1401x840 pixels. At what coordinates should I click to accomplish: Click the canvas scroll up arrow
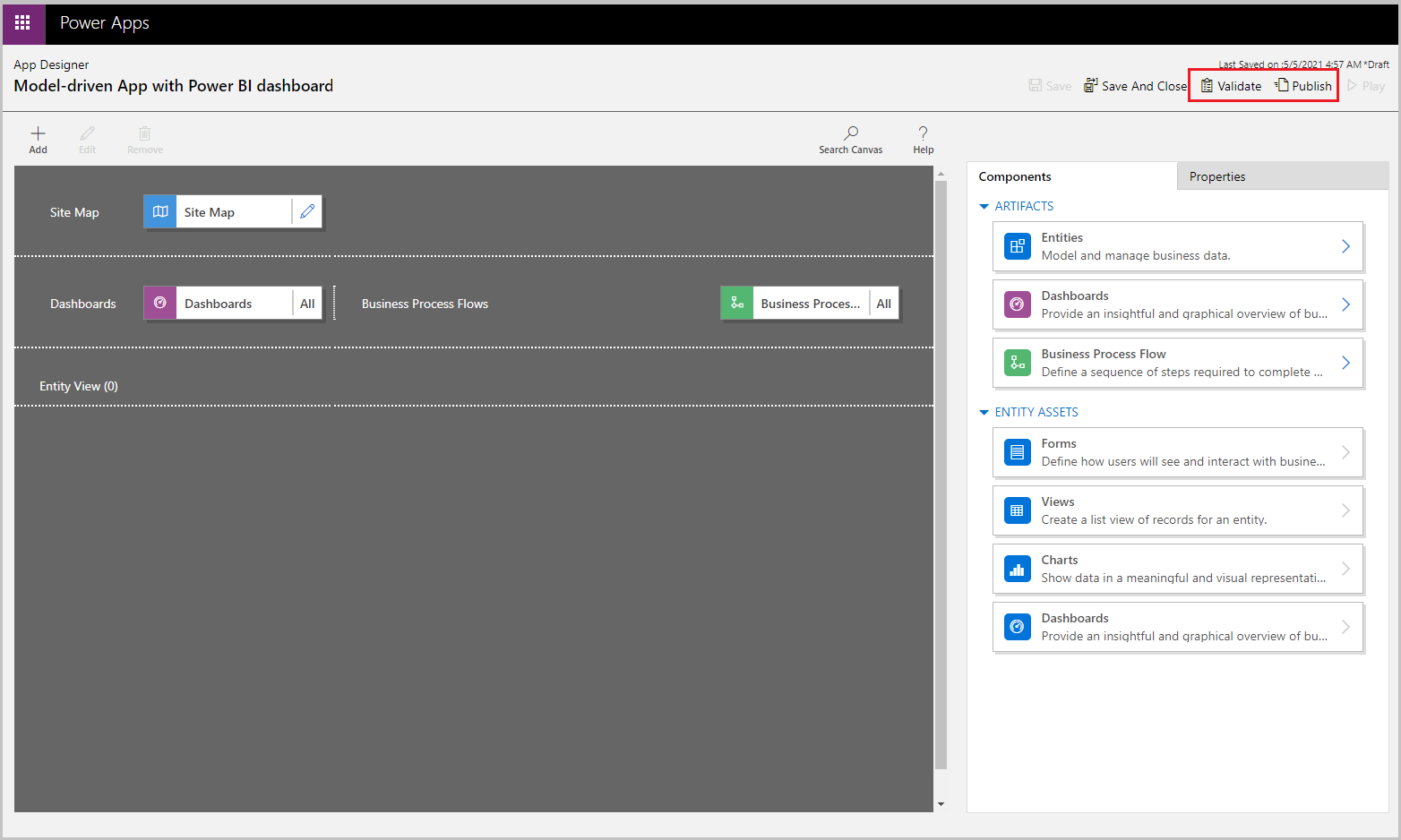pyautogui.click(x=941, y=174)
